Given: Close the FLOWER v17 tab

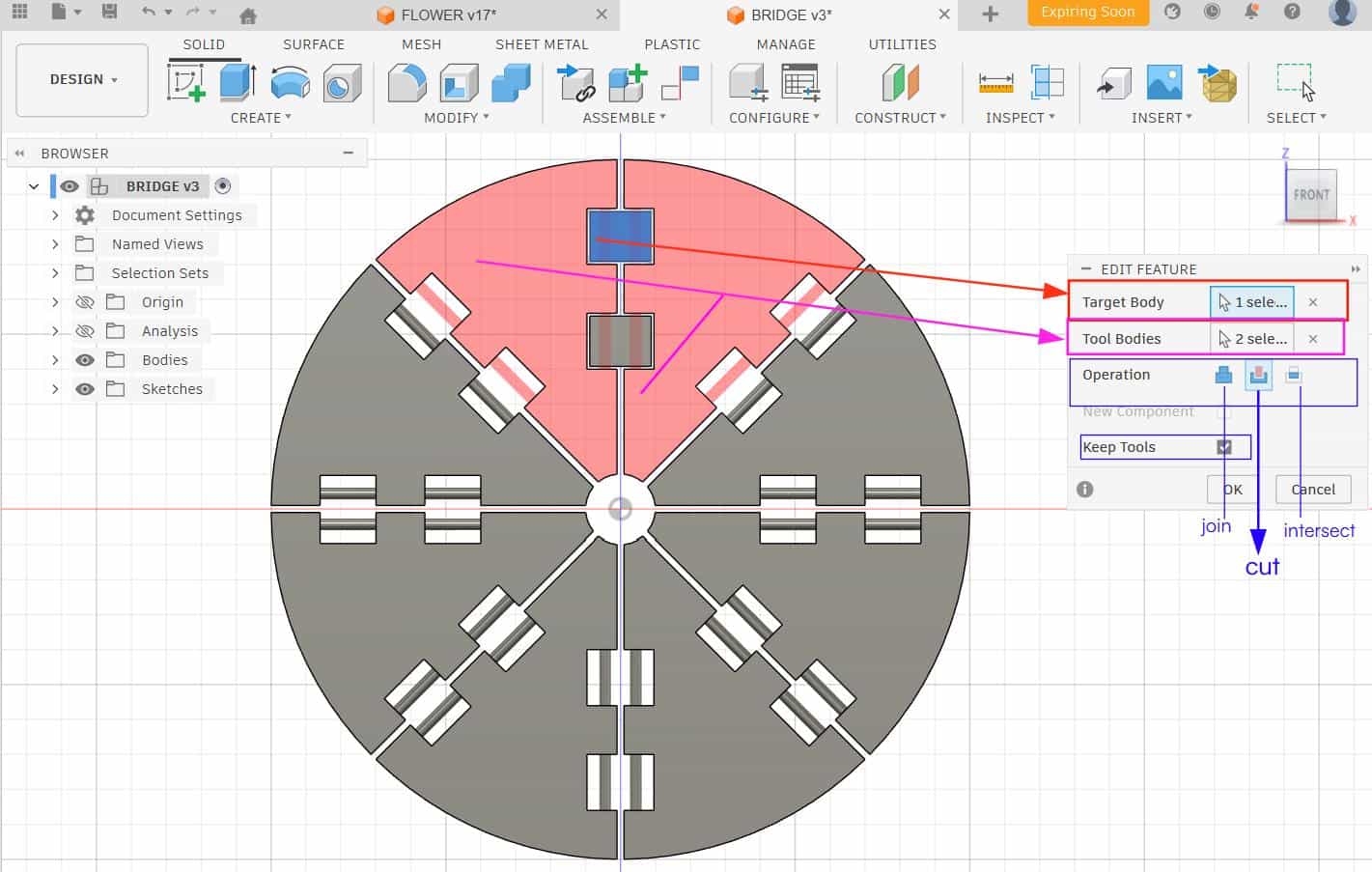Looking at the screenshot, I should (x=602, y=14).
